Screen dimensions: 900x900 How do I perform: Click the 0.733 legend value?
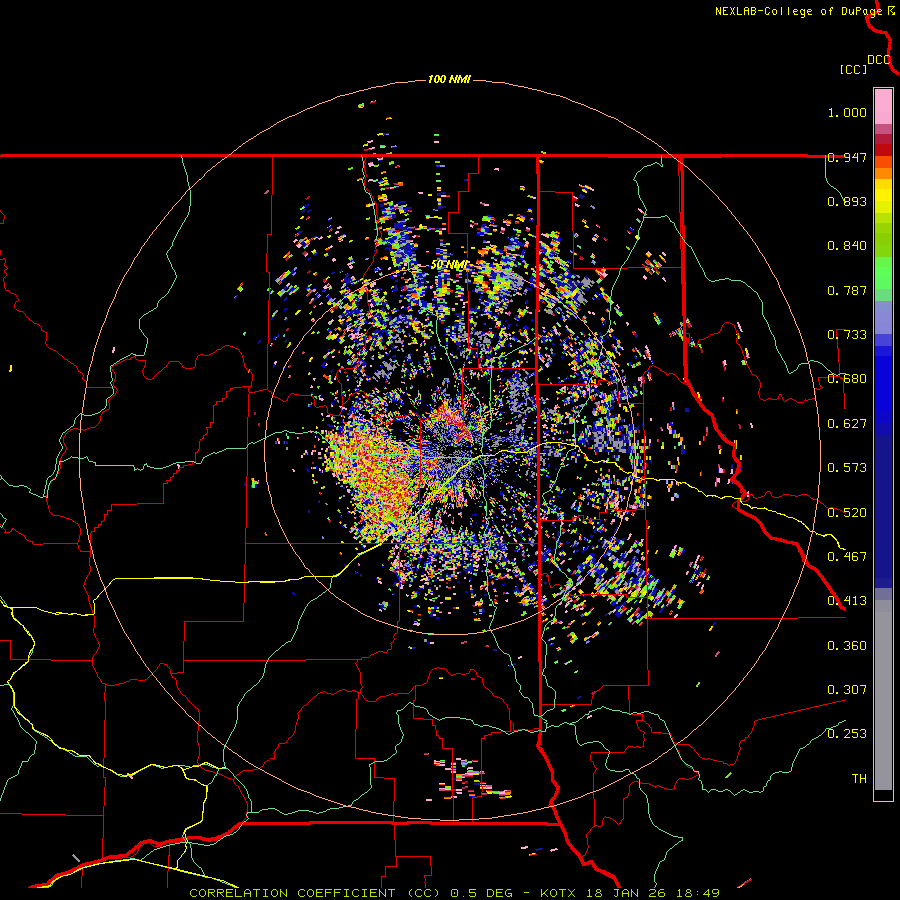(847, 335)
